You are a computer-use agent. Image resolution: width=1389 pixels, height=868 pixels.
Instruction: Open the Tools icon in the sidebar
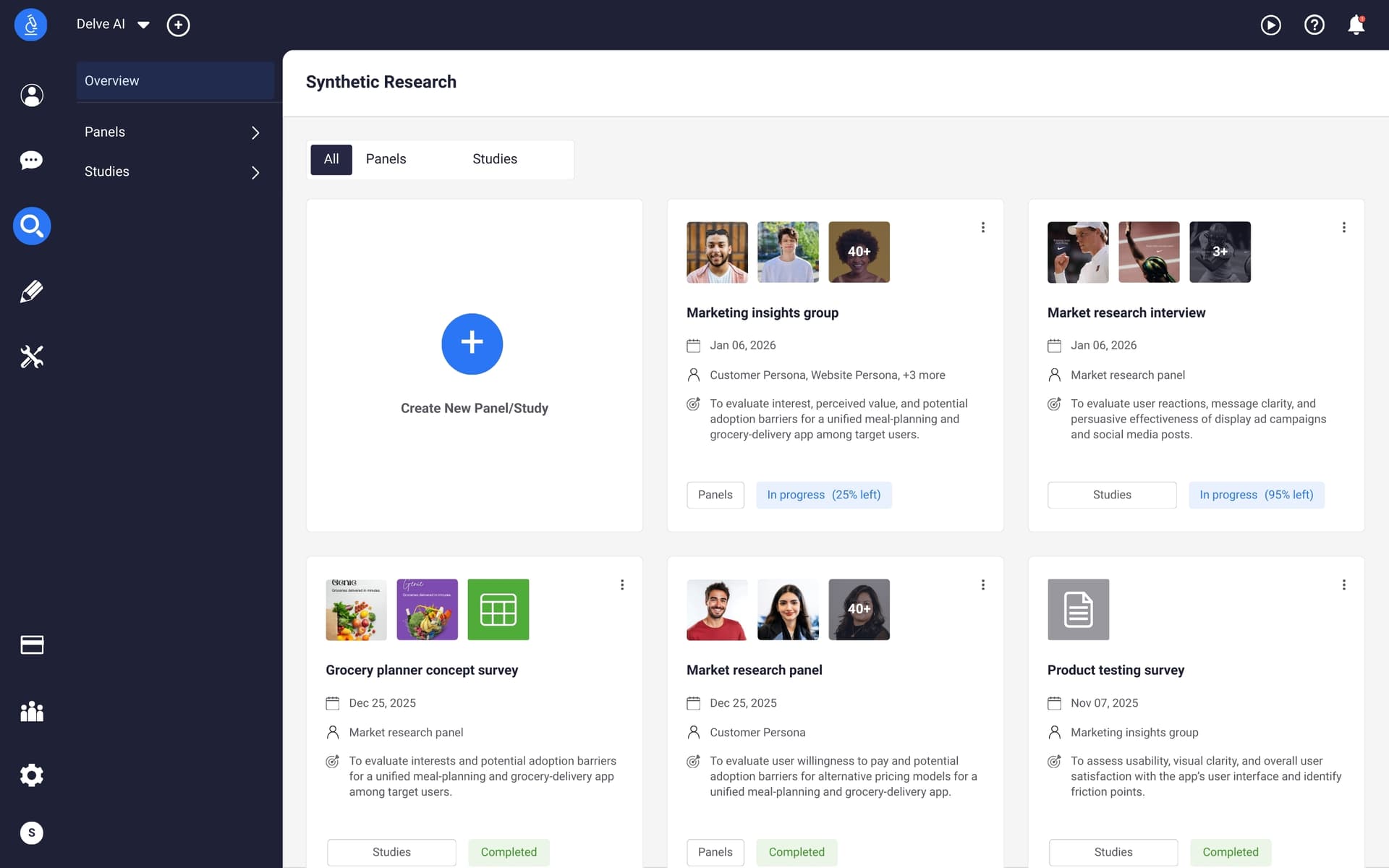(x=31, y=356)
